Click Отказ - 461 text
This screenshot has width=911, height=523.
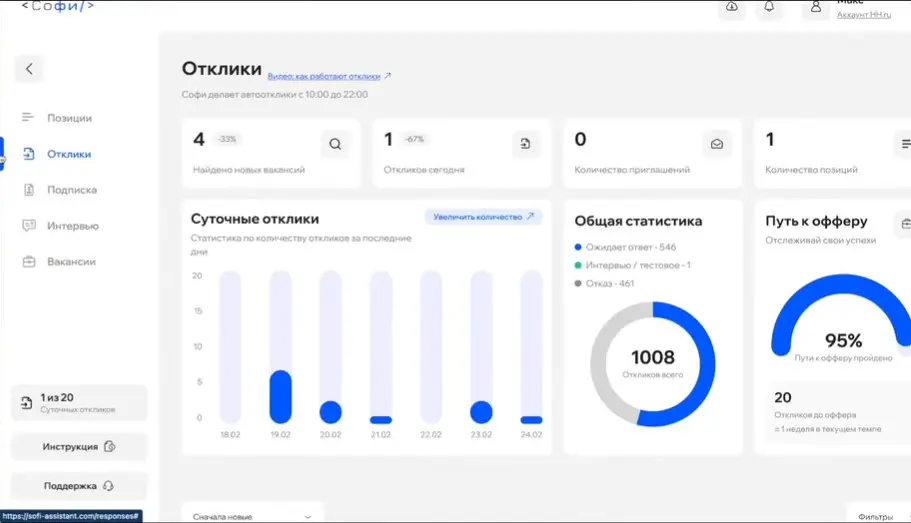(x=610, y=284)
